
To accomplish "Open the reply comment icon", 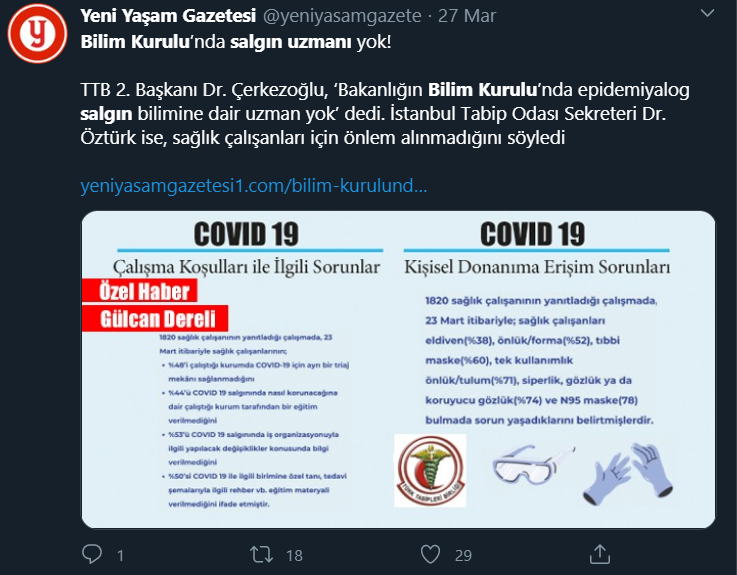I will tap(92, 554).
